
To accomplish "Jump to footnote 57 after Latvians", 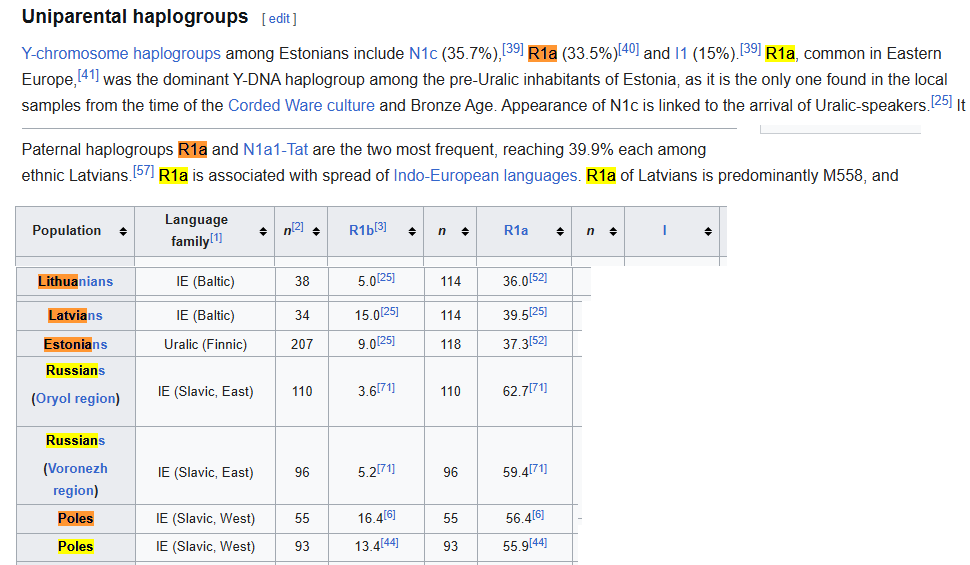I will pyautogui.click(x=143, y=172).
